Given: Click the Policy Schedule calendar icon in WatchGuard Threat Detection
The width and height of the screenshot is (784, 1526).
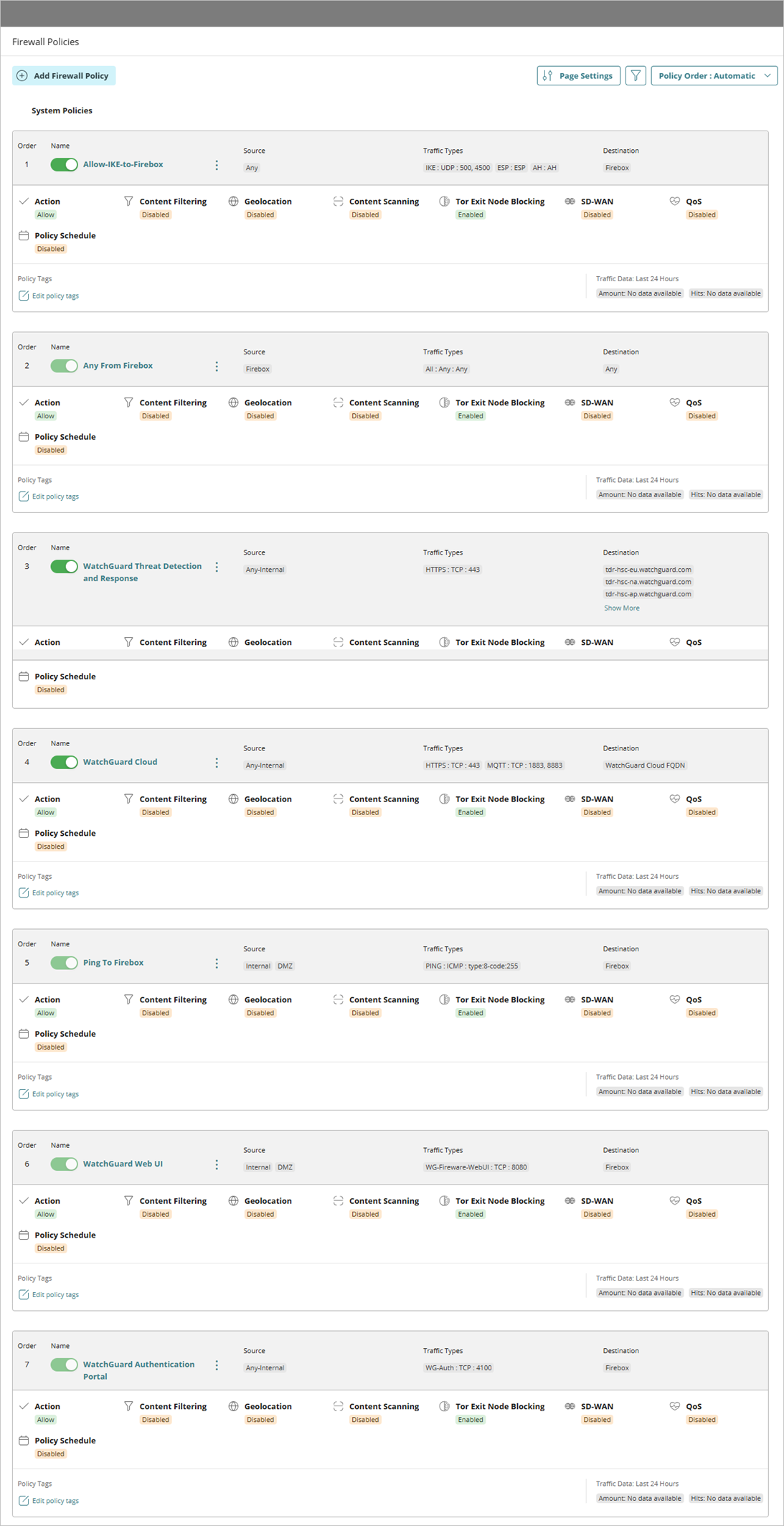Looking at the screenshot, I should pyautogui.click(x=24, y=677).
